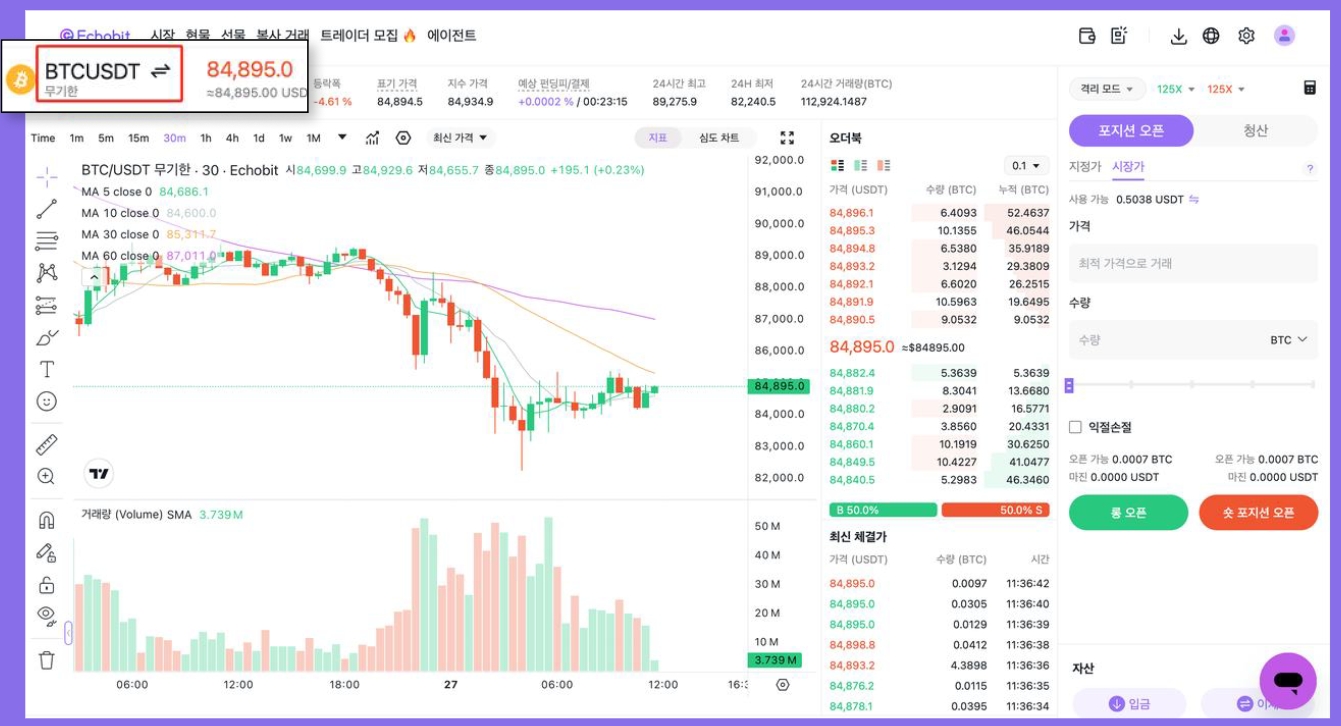The height and width of the screenshot is (726, 1341).
Task: Open the orders document icon
Action: tap(1119, 36)
